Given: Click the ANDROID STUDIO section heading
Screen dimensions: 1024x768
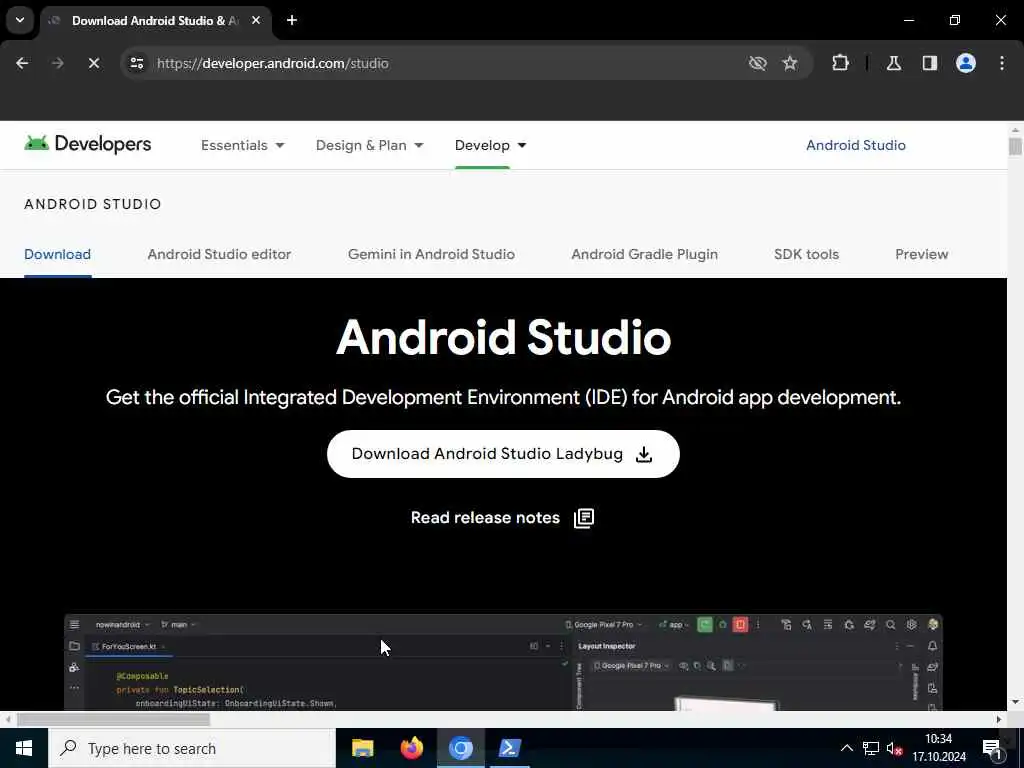Looking at the screenshot, I should pos(93,204).
